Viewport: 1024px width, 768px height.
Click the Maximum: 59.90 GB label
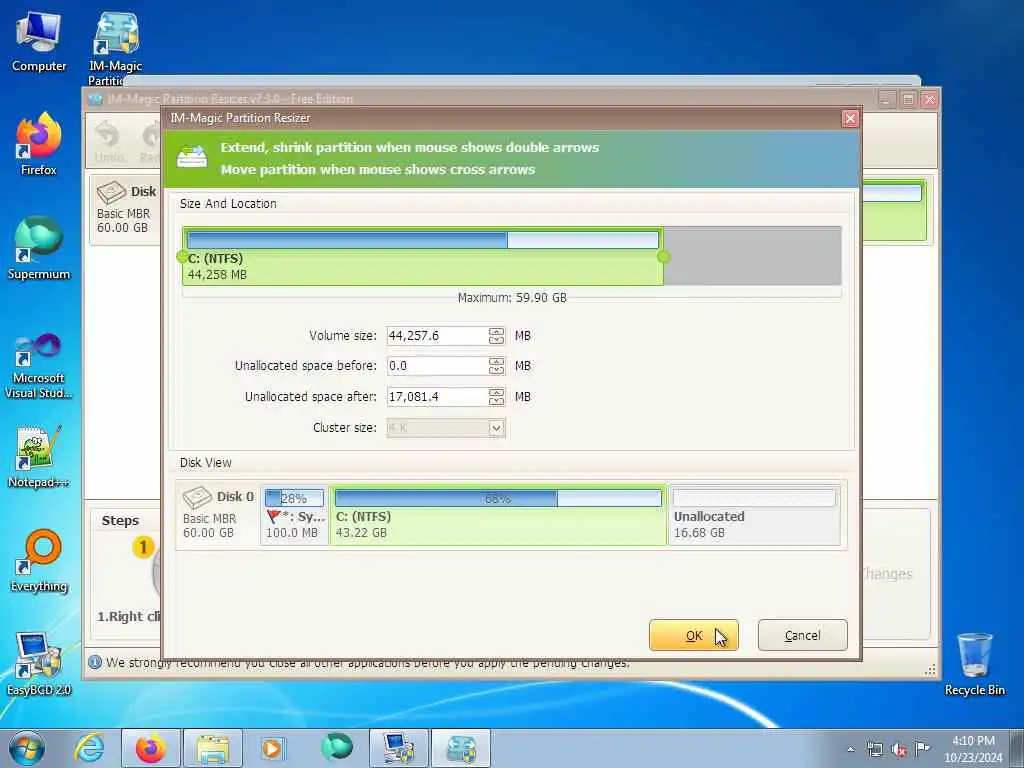(x=512, y=298)
